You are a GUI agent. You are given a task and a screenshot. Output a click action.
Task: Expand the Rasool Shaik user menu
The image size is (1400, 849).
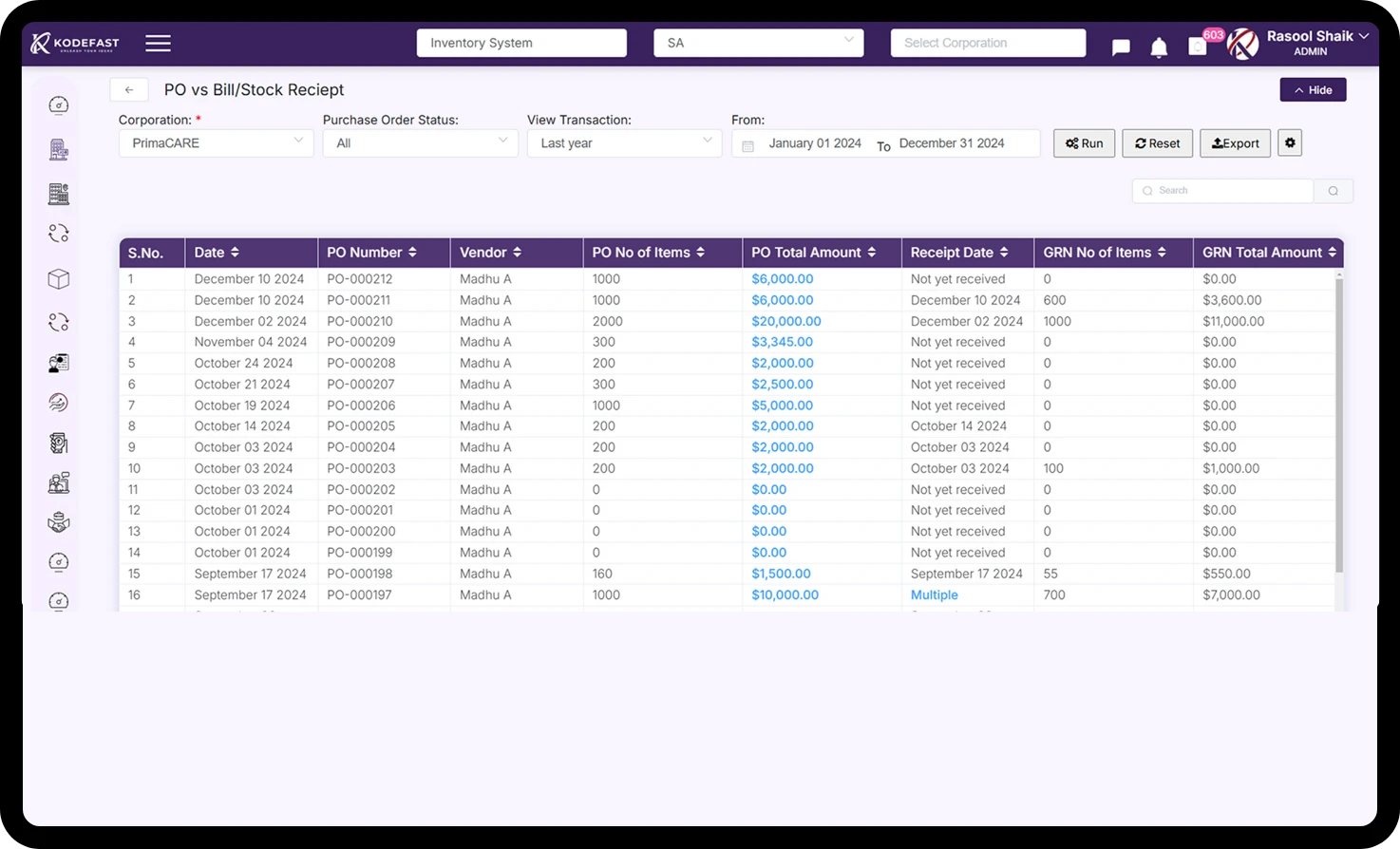(x=1318, y=43)
